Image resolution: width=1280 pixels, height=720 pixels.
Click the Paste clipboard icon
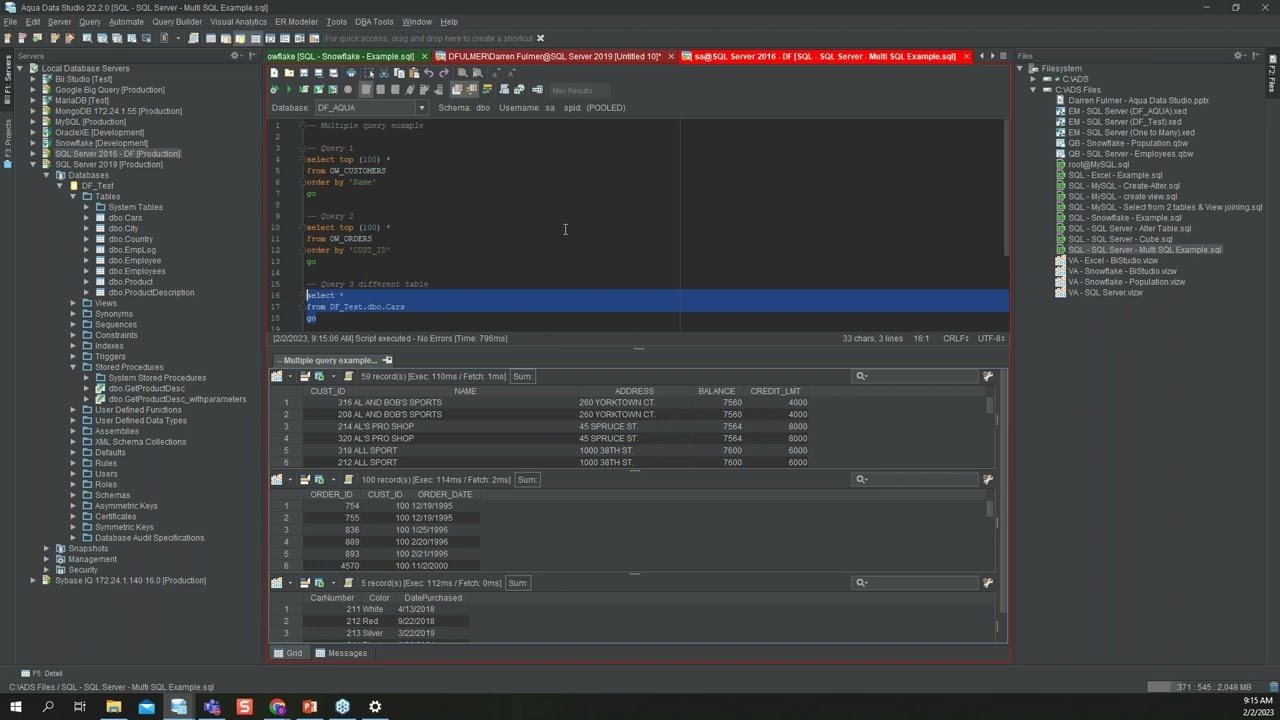[414, 73]
